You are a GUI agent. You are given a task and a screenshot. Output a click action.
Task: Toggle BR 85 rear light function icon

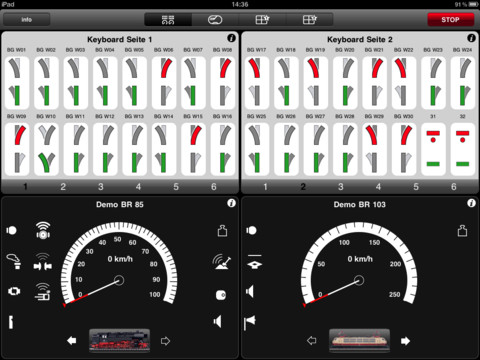[221, 295]
